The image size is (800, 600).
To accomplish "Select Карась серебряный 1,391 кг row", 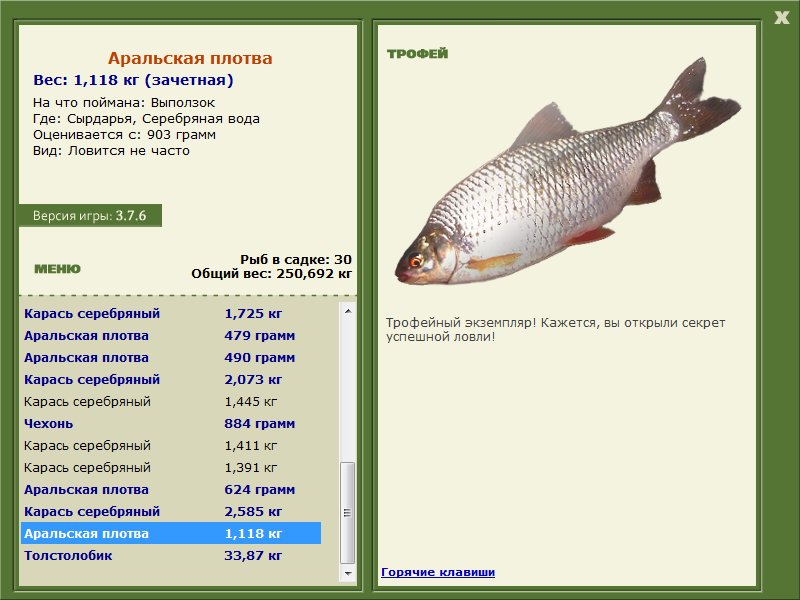I will point(171,467).
